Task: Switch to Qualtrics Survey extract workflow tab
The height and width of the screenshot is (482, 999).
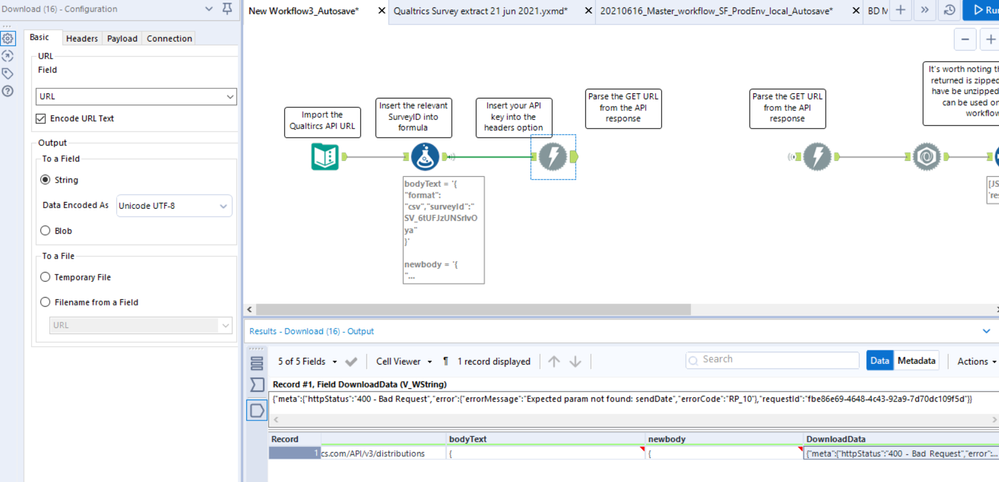Action: coord(481,11)
